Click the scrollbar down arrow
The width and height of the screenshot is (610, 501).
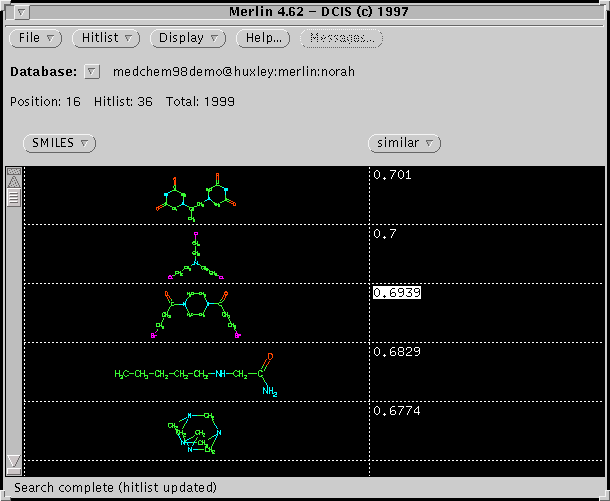click(14, 461)
